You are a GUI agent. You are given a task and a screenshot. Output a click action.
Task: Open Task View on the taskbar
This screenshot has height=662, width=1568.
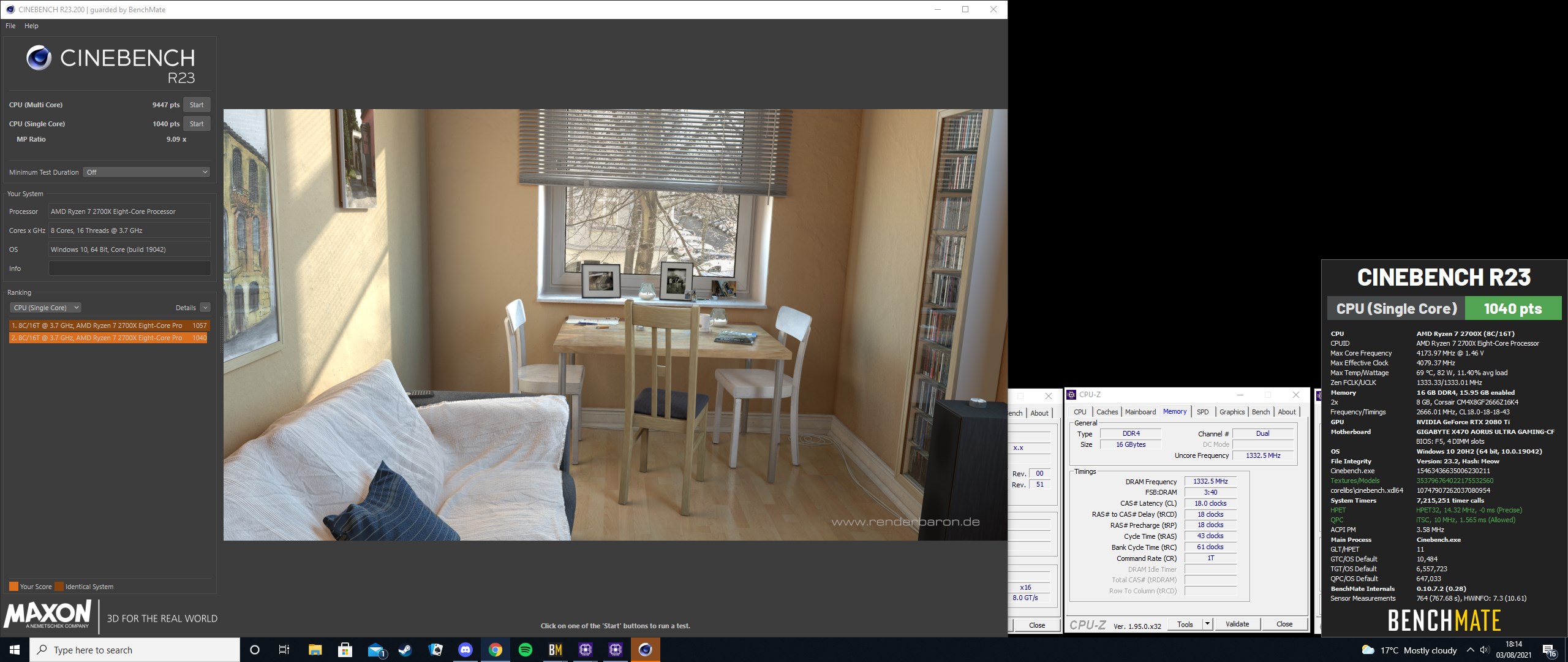[x=284, y=650]
